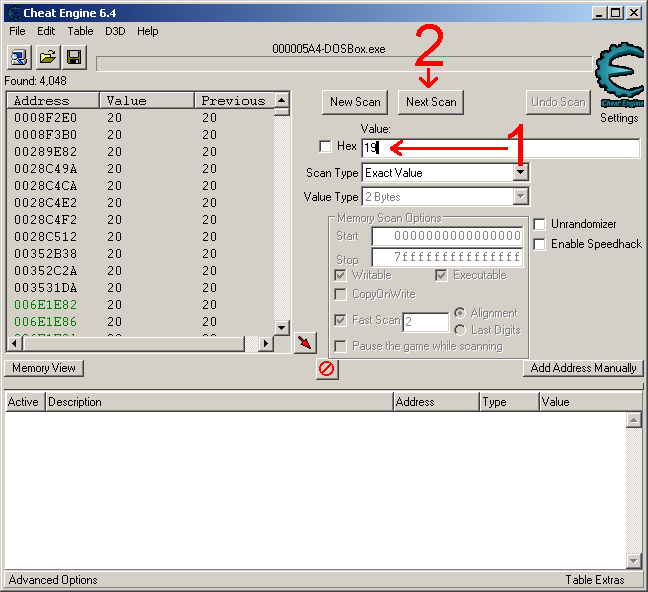Click address table scroll-down arrow
Image resolution: width=648 pixels, height=592 pixels.
tap(634, 561)
